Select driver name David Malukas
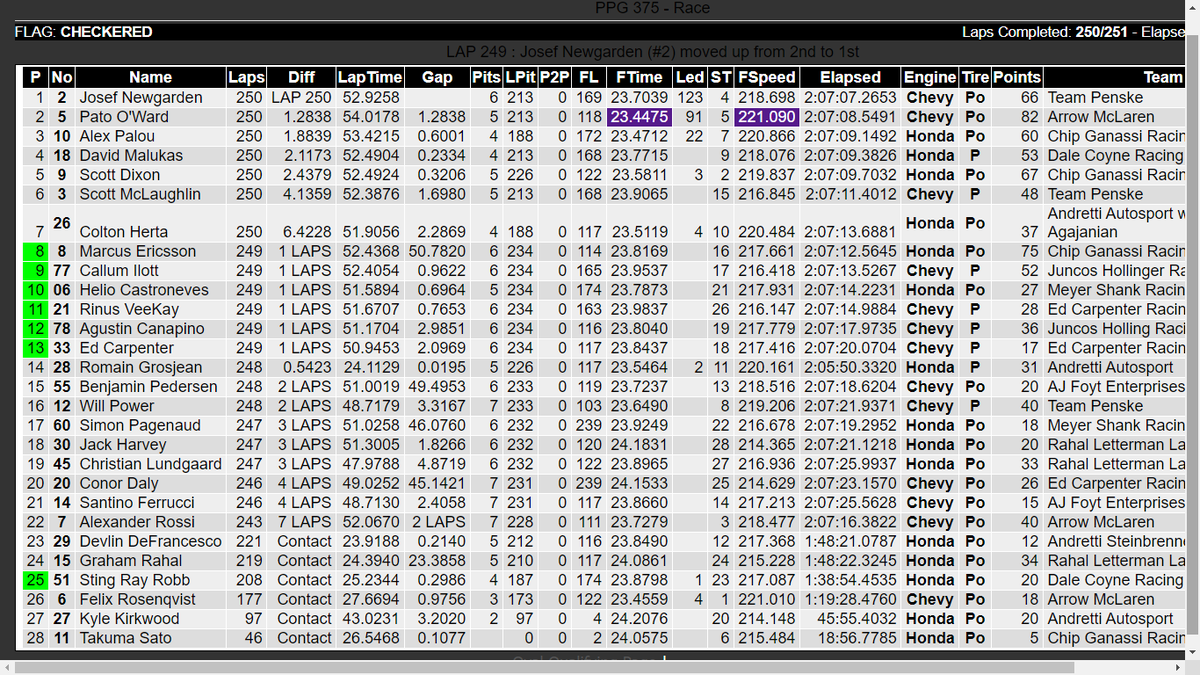 tap(131, 155)
